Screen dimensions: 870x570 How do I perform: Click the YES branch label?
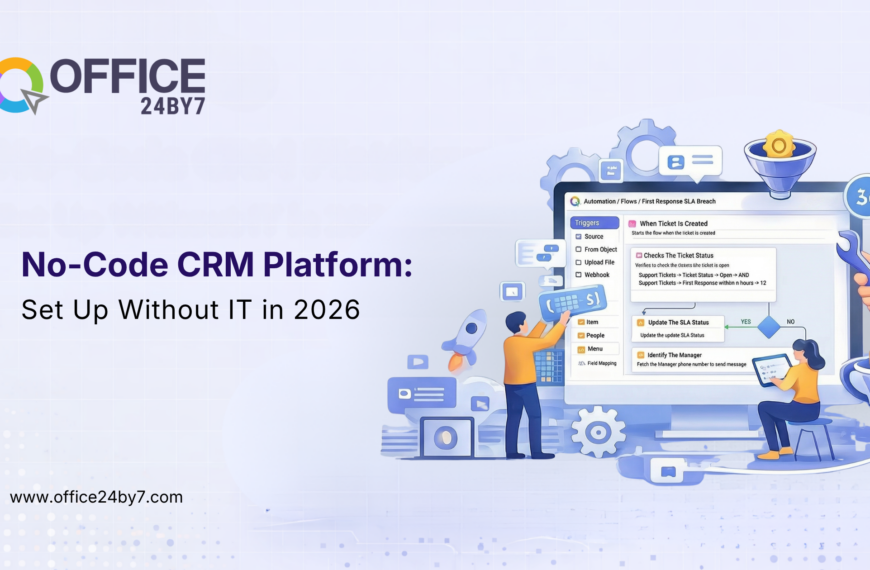click(746, 322)
